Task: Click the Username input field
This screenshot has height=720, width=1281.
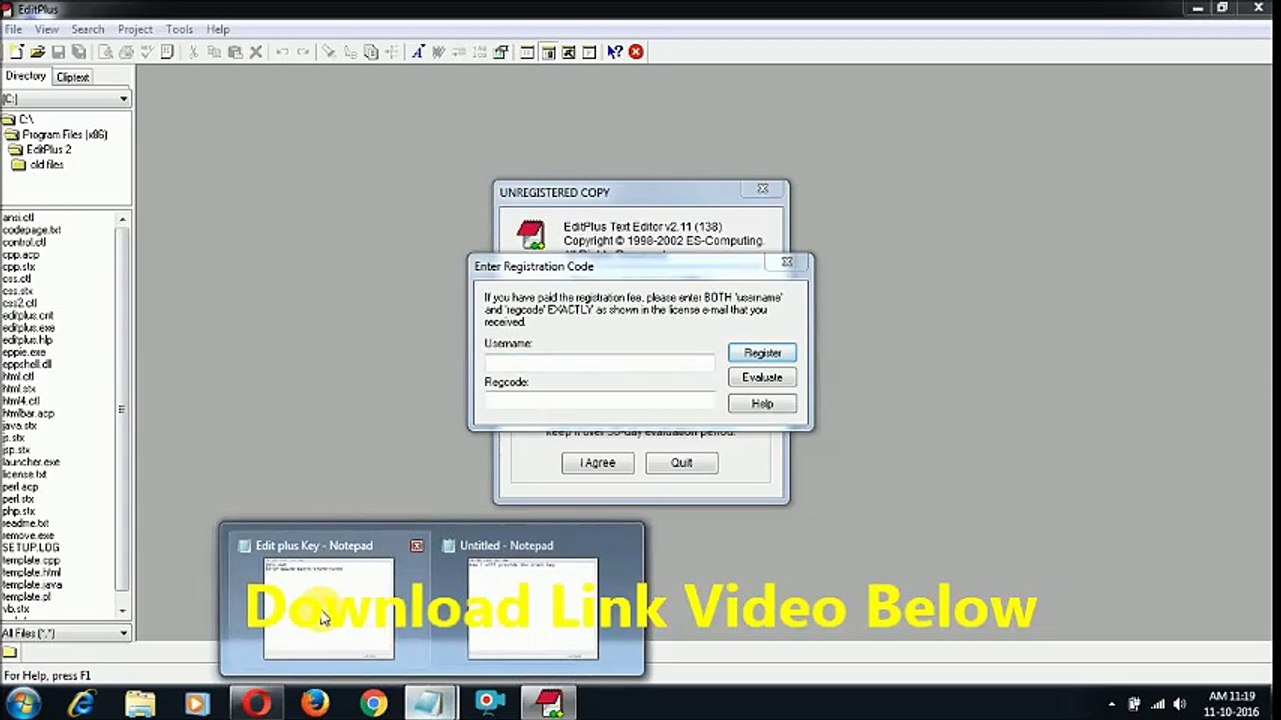Action: pos(600,361)
